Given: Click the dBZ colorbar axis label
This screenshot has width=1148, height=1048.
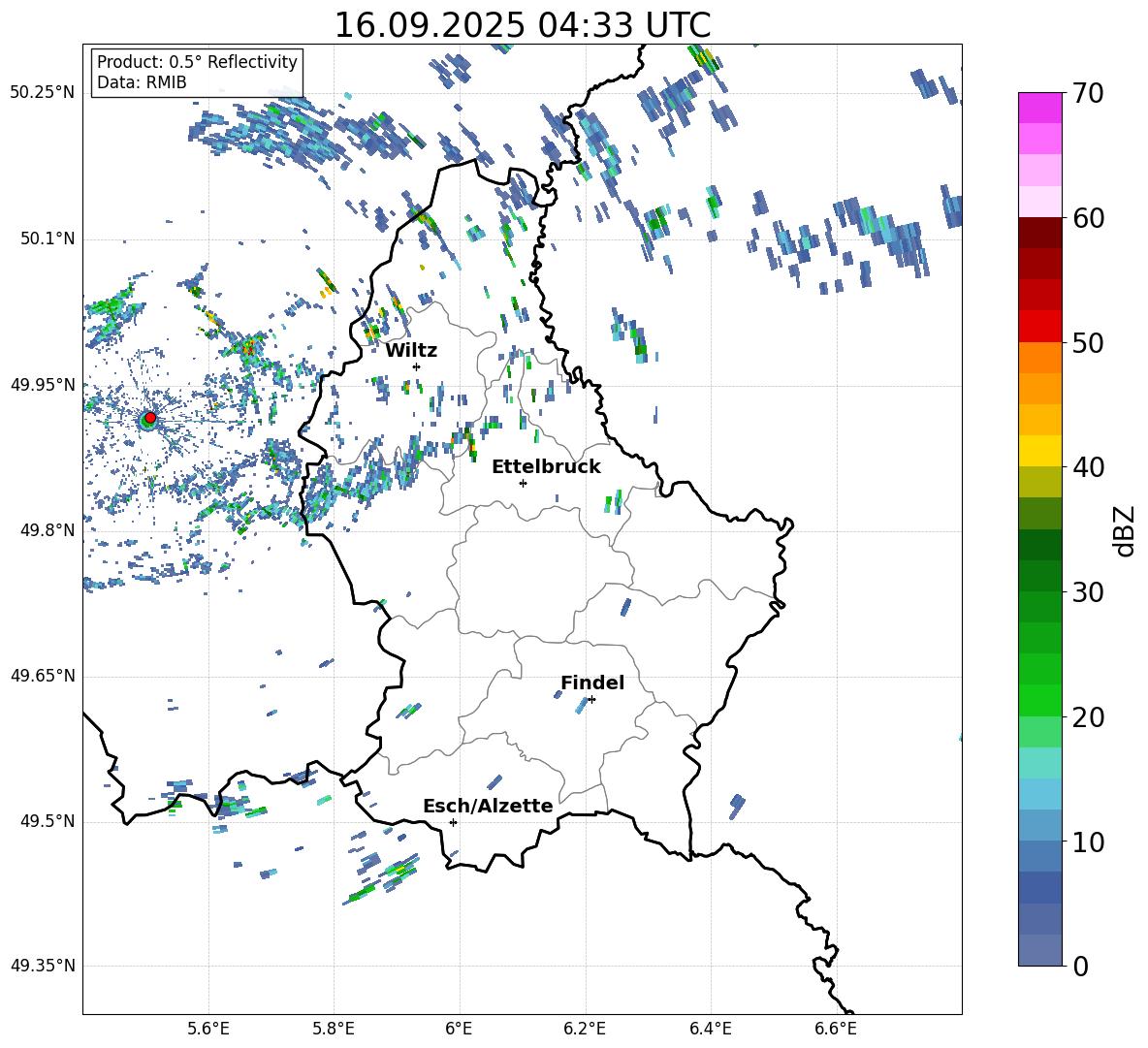Looking at the screenshot, I should [x=1125, y=530].
